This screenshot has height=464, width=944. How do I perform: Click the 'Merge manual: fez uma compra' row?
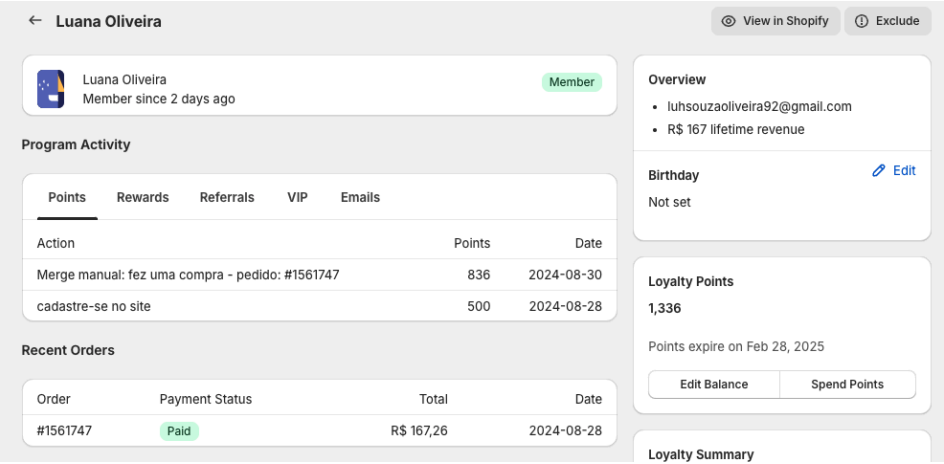point(320,275)
